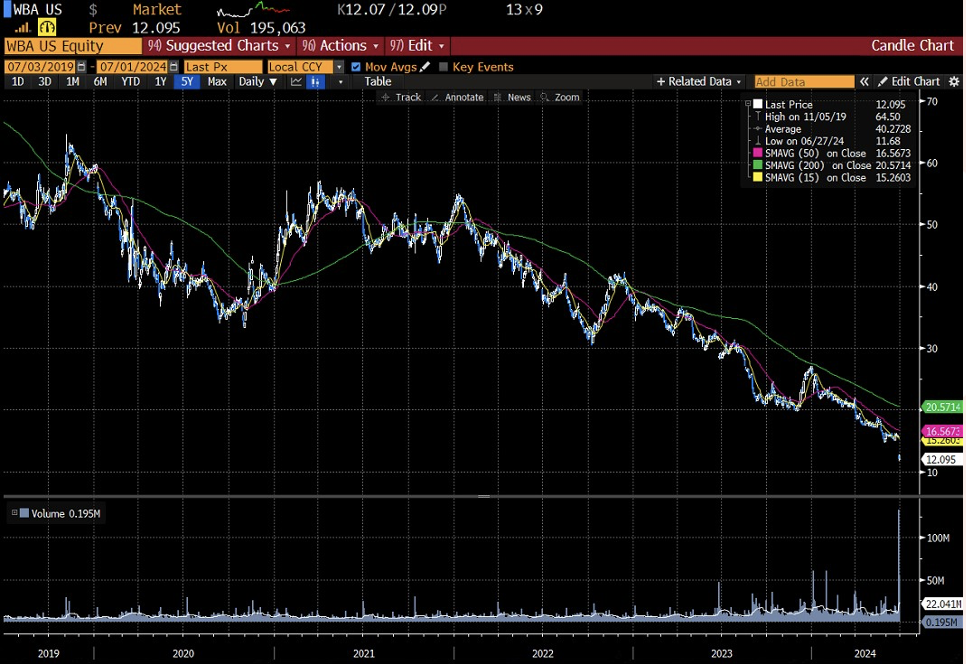Click the Local CCY field

pos(300,67)
